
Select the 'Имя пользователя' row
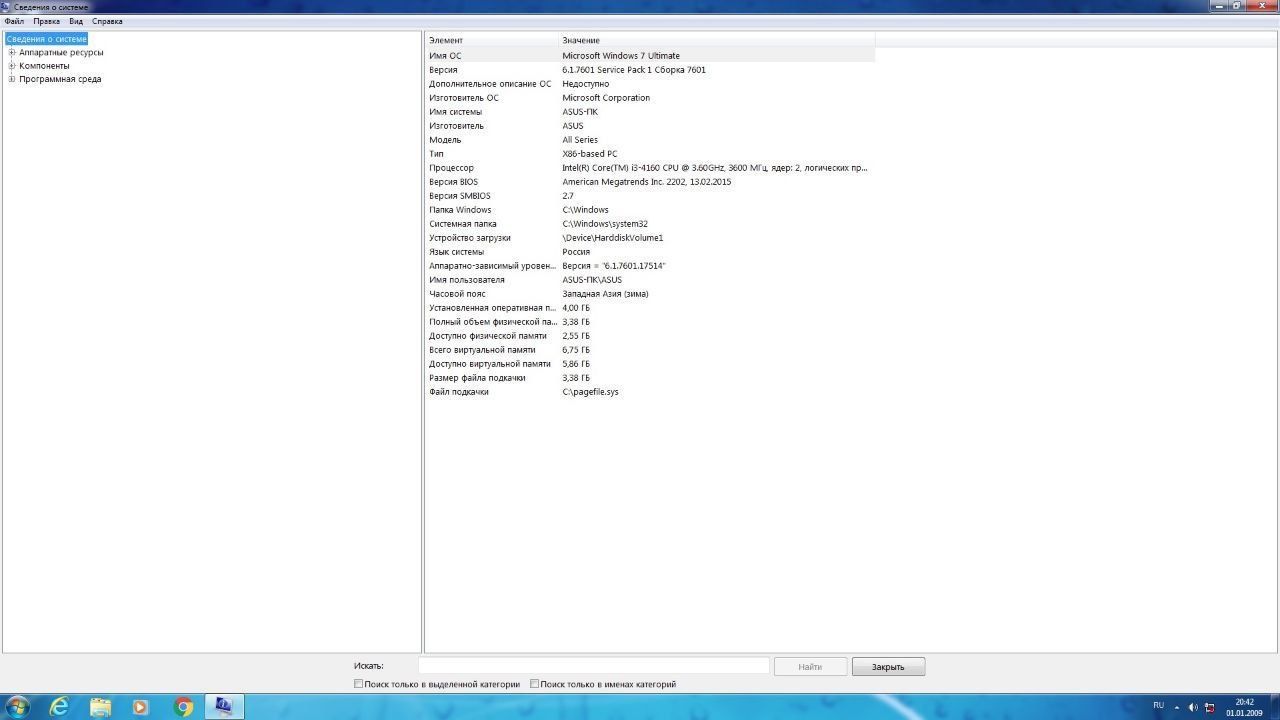coord(650,280)
